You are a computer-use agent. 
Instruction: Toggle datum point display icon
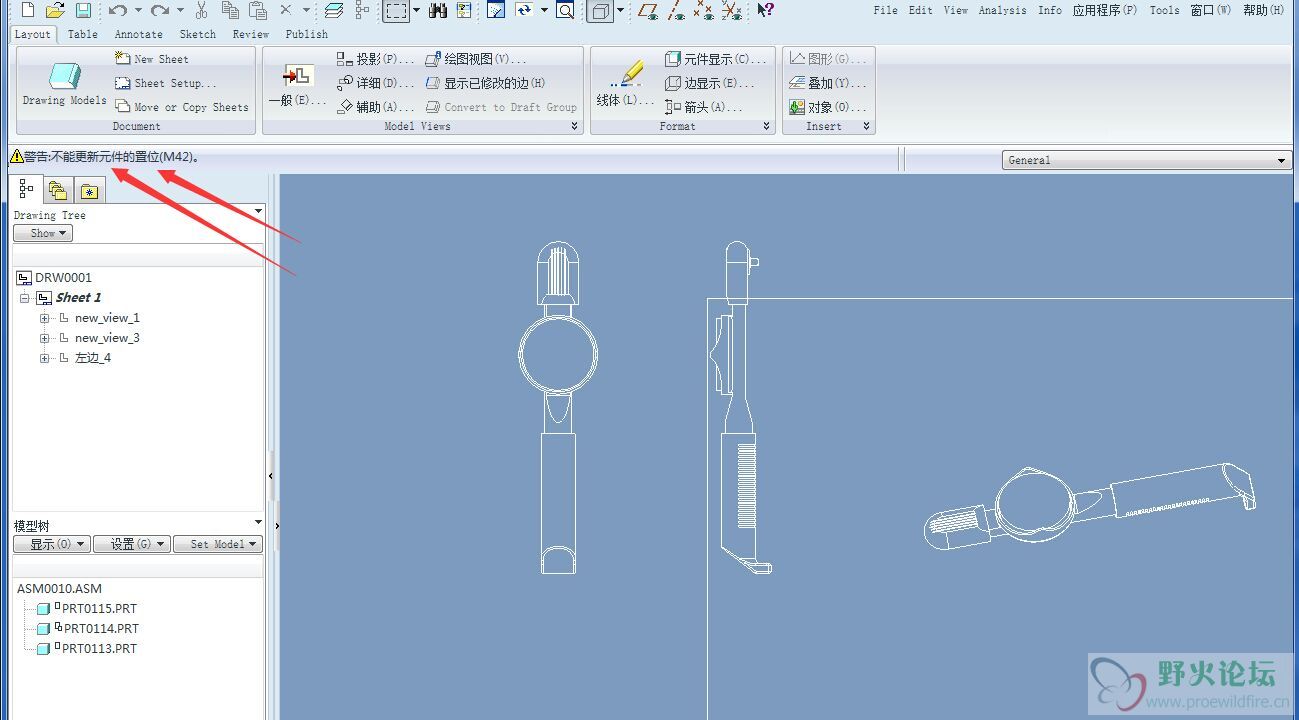tap(705, 10)
